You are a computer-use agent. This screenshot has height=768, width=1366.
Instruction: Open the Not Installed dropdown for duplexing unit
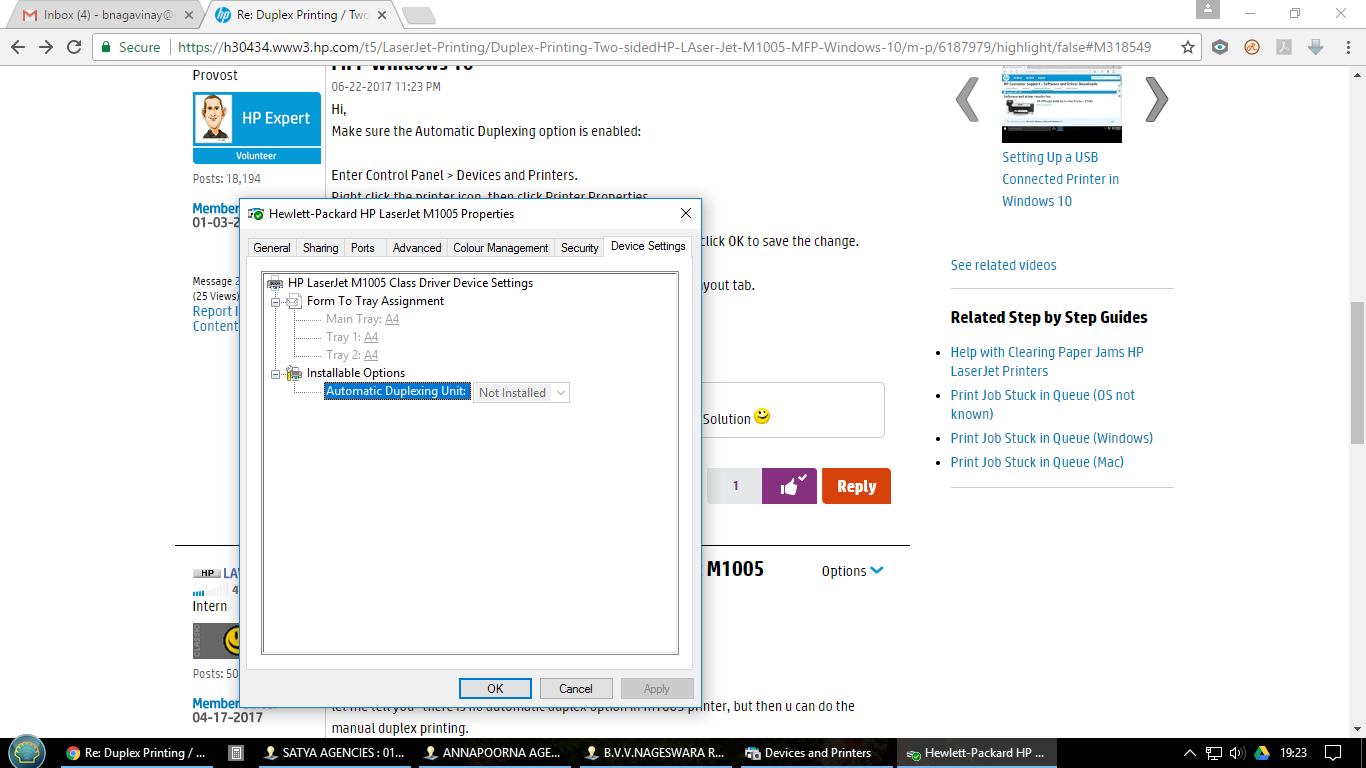click(521, 393)
